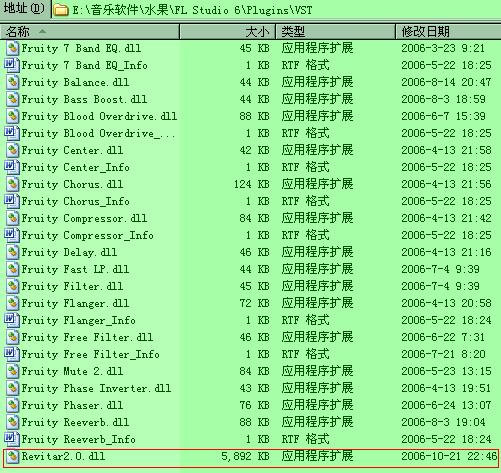Select the Fruity Phase Inverter.dll entry

96,388
